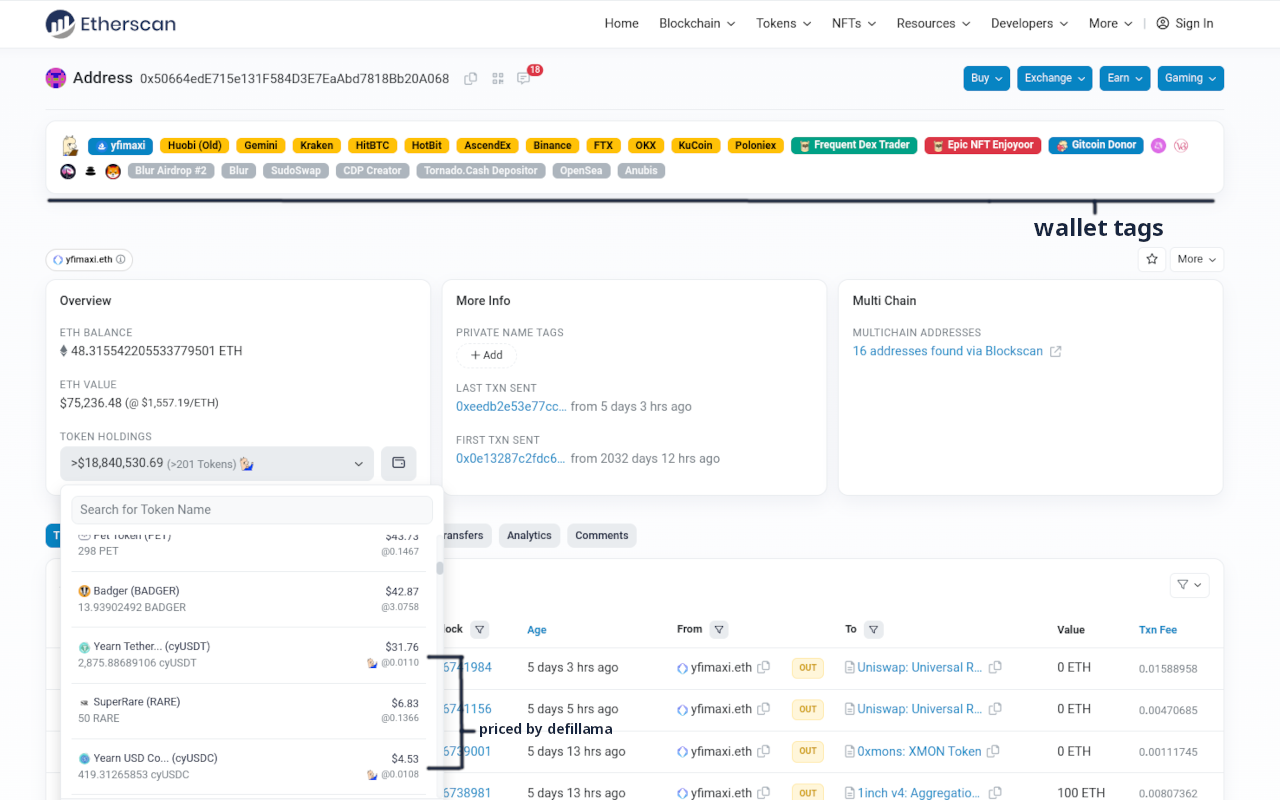Expand the NFTs menu
The image size is (1280, 800).
point(854,23)
